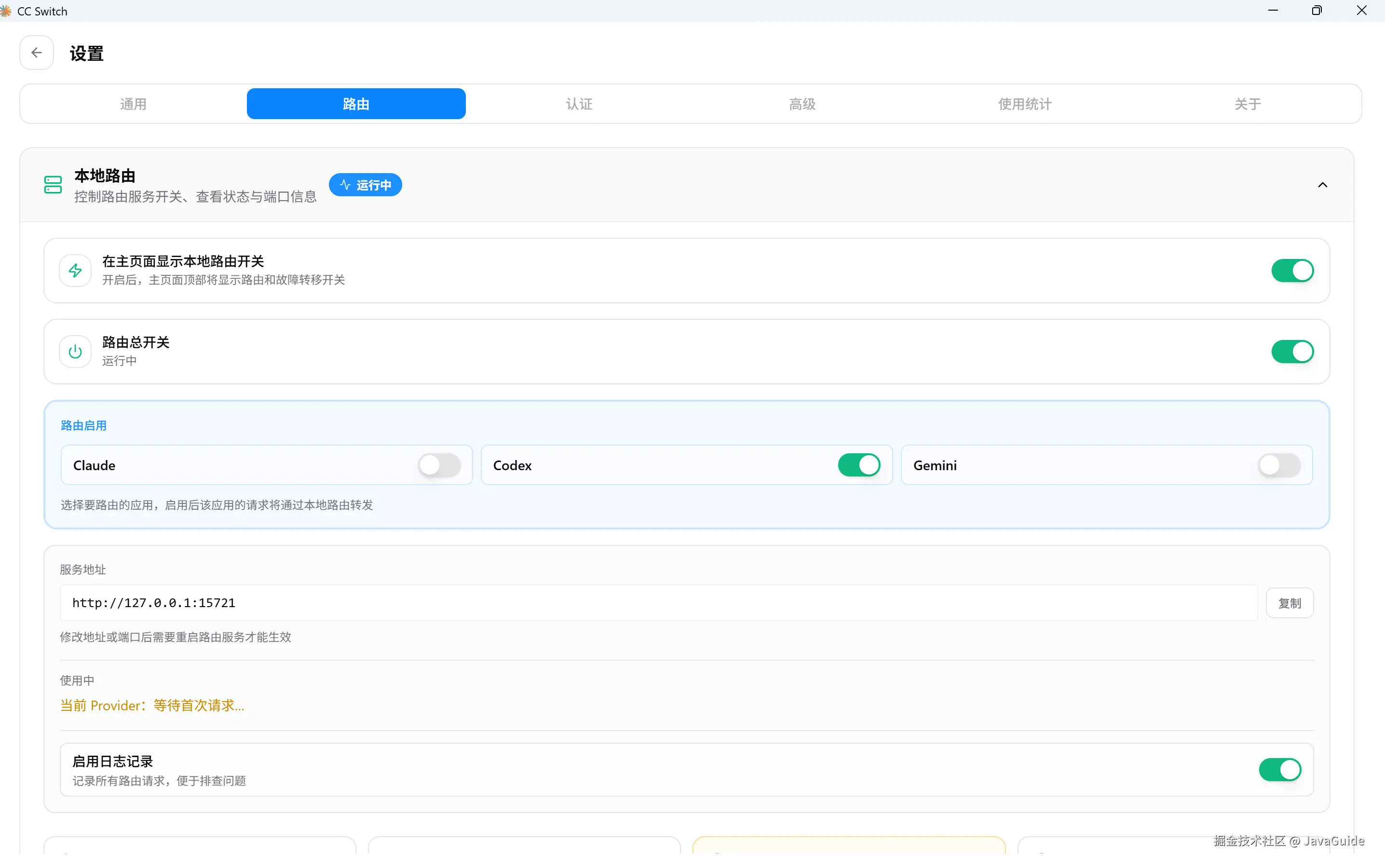Viewport: 1385px width, 868px height.
Task: Click the 使用中 label
Action: pyautogui.click(x=78, y=680)
